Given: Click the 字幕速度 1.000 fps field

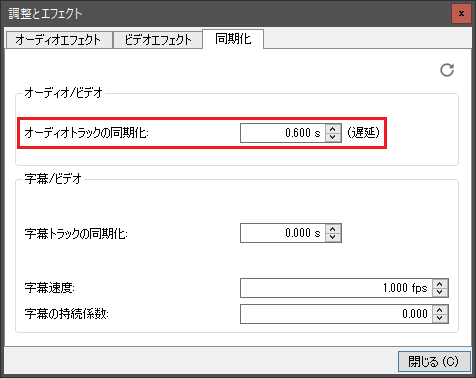Looking at the screenshot, I should click(x=336, y=288).
